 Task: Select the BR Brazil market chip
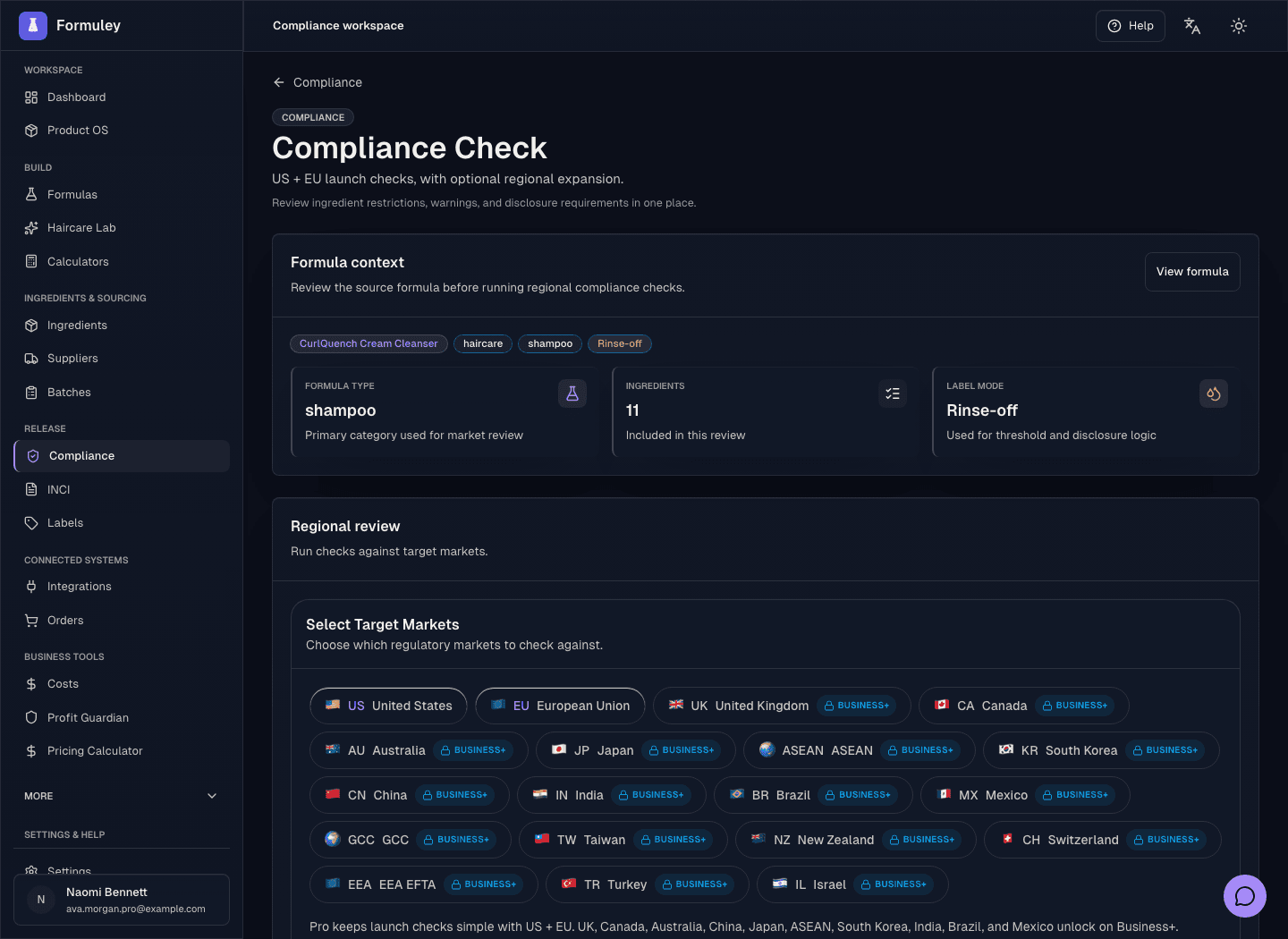point(813,795)
